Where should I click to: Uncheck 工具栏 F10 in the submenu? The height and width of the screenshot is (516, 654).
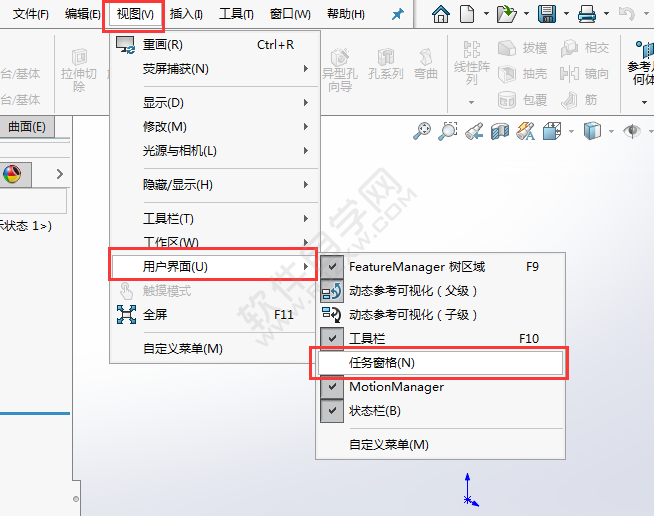tap(440, 338)
